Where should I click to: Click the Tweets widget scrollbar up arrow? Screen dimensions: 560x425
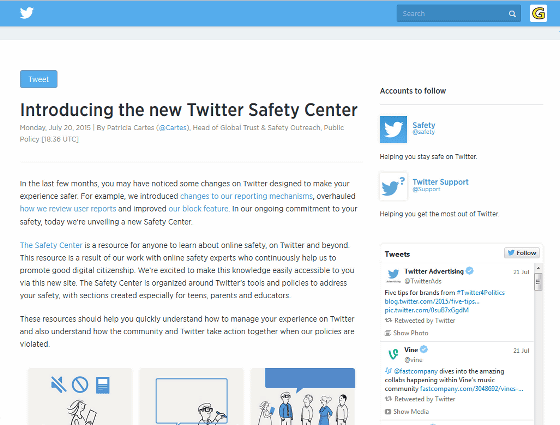pos(538,268)
